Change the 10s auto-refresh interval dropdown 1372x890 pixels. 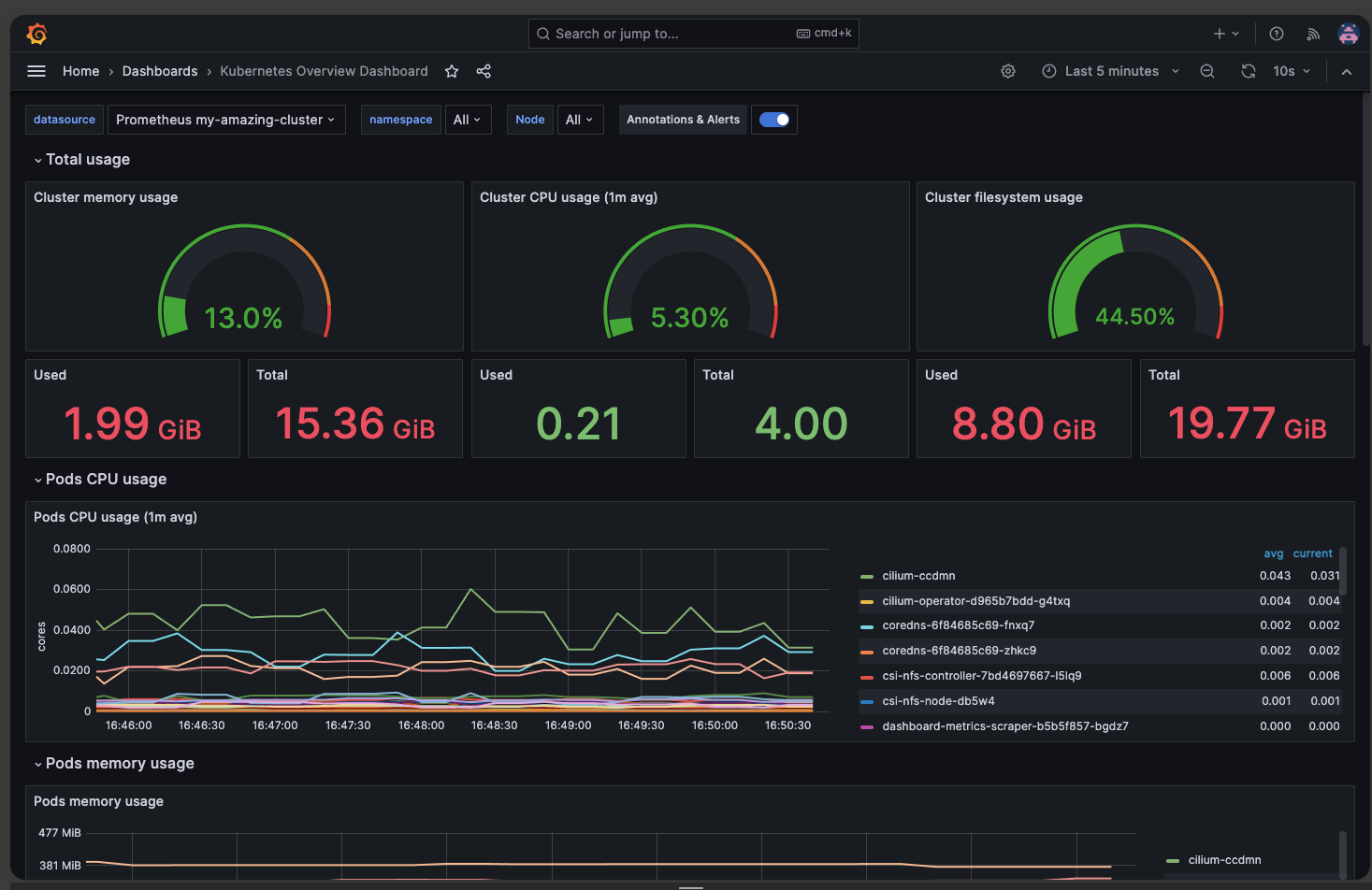click(x=1291, y=71)
